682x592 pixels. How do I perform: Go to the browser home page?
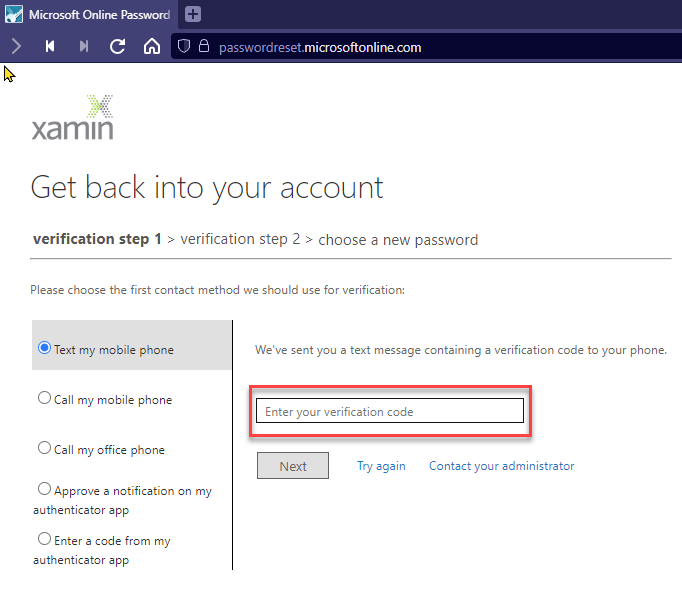(152, 46)
